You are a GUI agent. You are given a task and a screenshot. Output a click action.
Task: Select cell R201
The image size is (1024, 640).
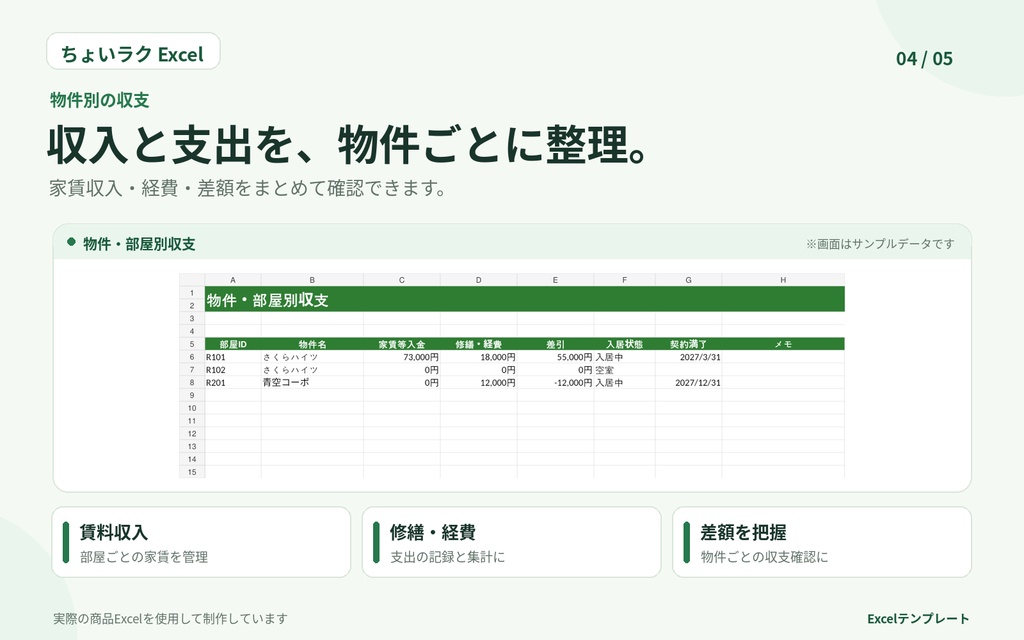coord(232,383)
